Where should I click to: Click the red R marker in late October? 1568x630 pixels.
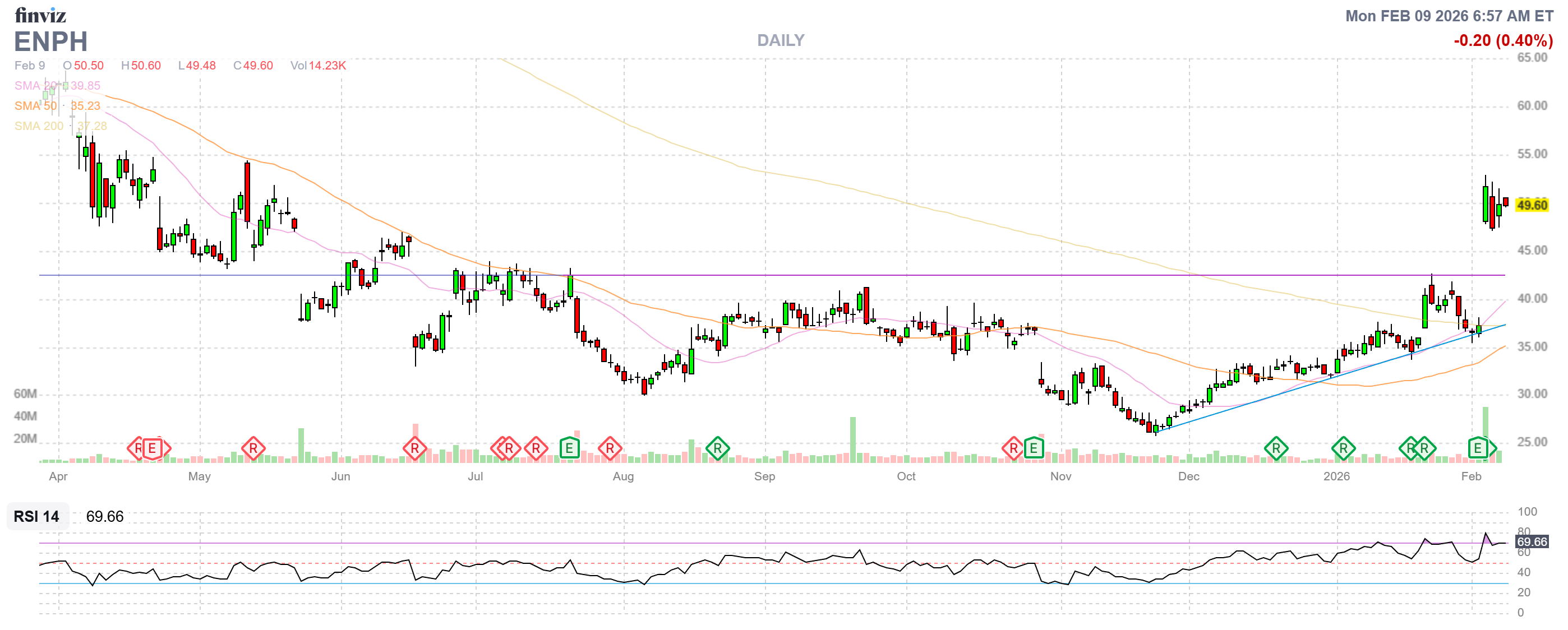[x=1013, y=449]
